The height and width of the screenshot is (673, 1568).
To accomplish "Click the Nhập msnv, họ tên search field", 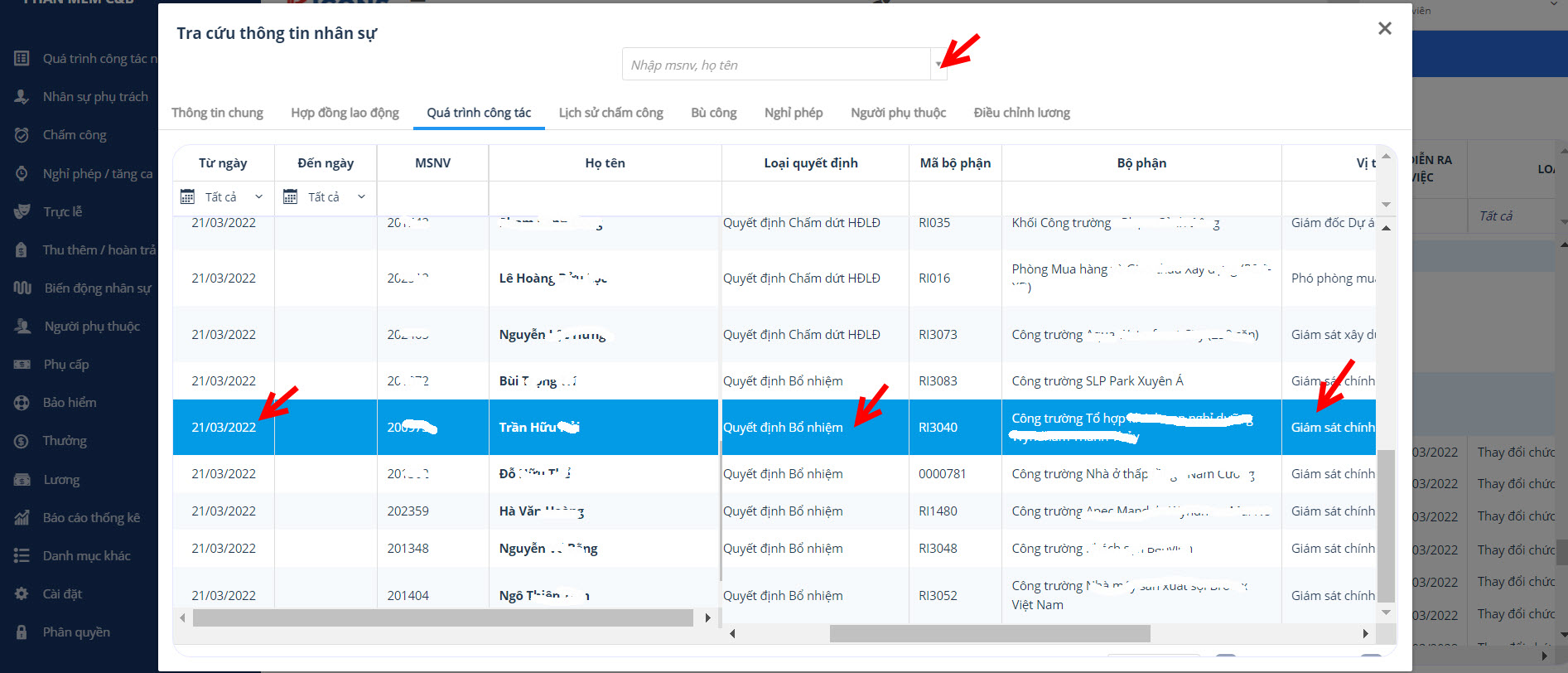I will 775,65.
